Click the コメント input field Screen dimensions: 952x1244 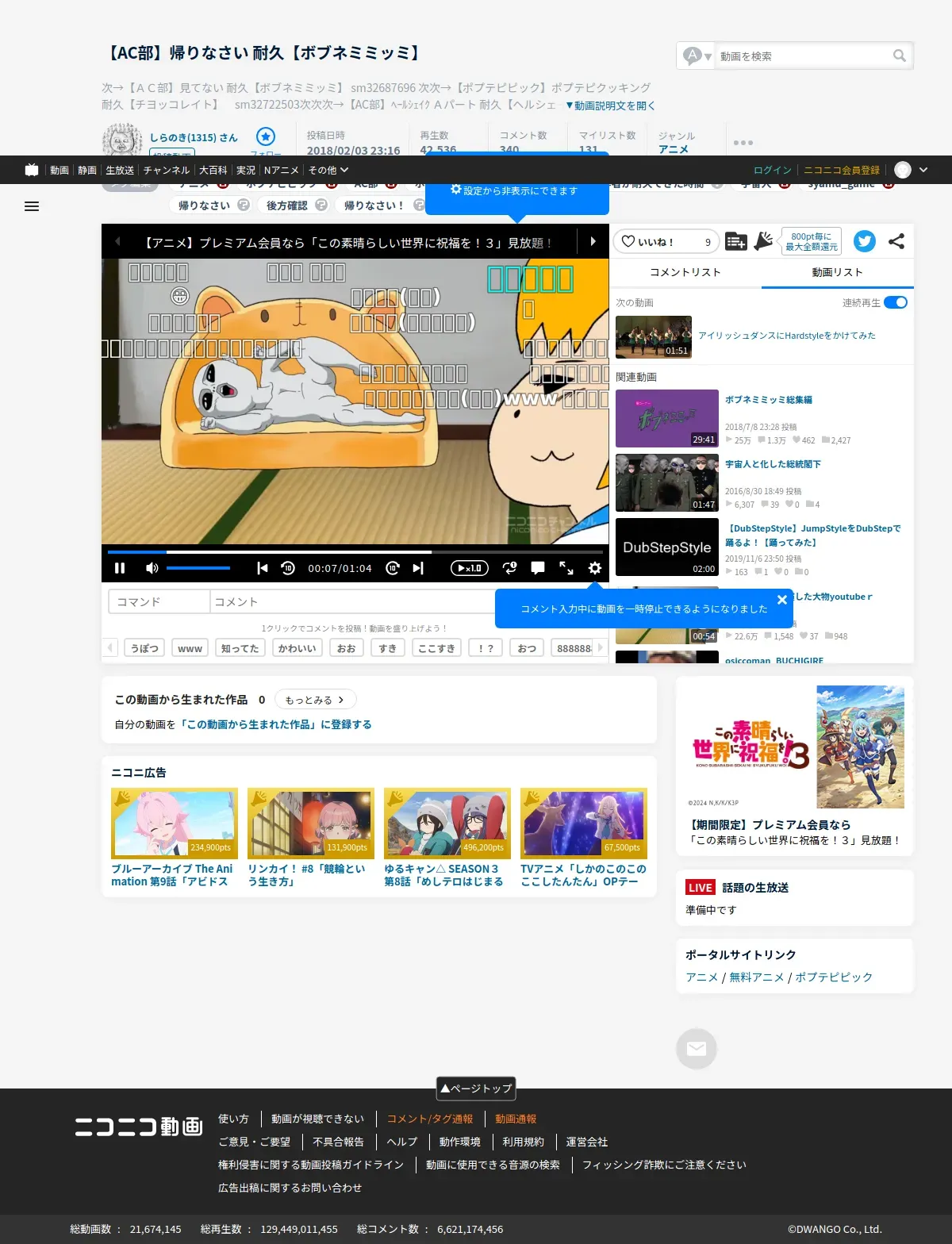(354, 601)
